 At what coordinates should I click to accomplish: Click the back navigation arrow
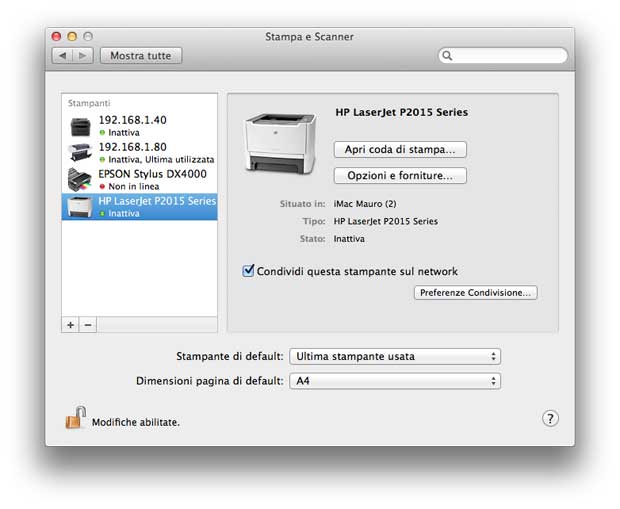62,56
